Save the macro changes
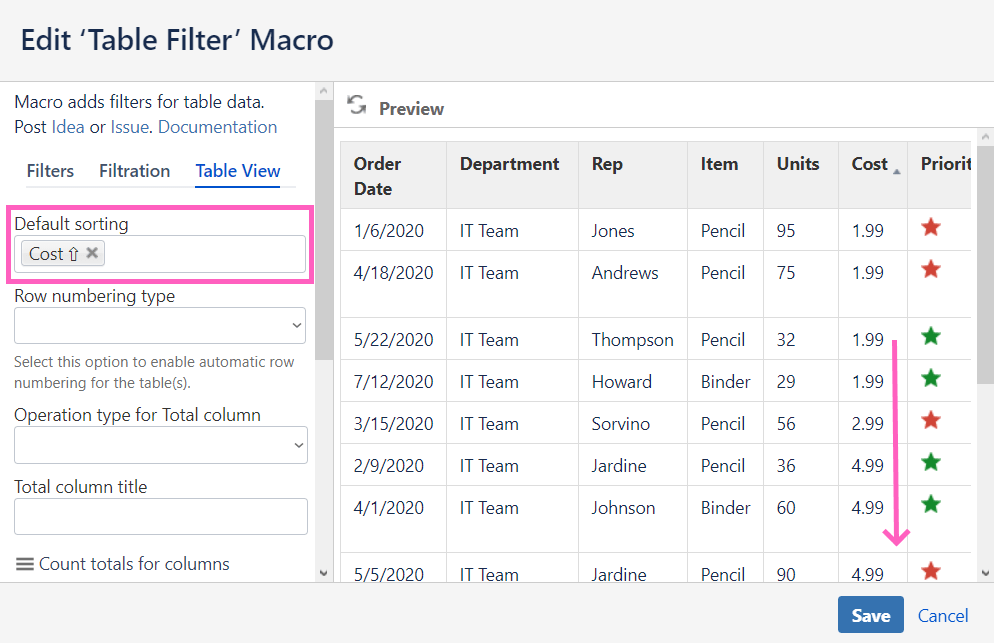The width and height of the screenshot is (994, 643). 869,615
